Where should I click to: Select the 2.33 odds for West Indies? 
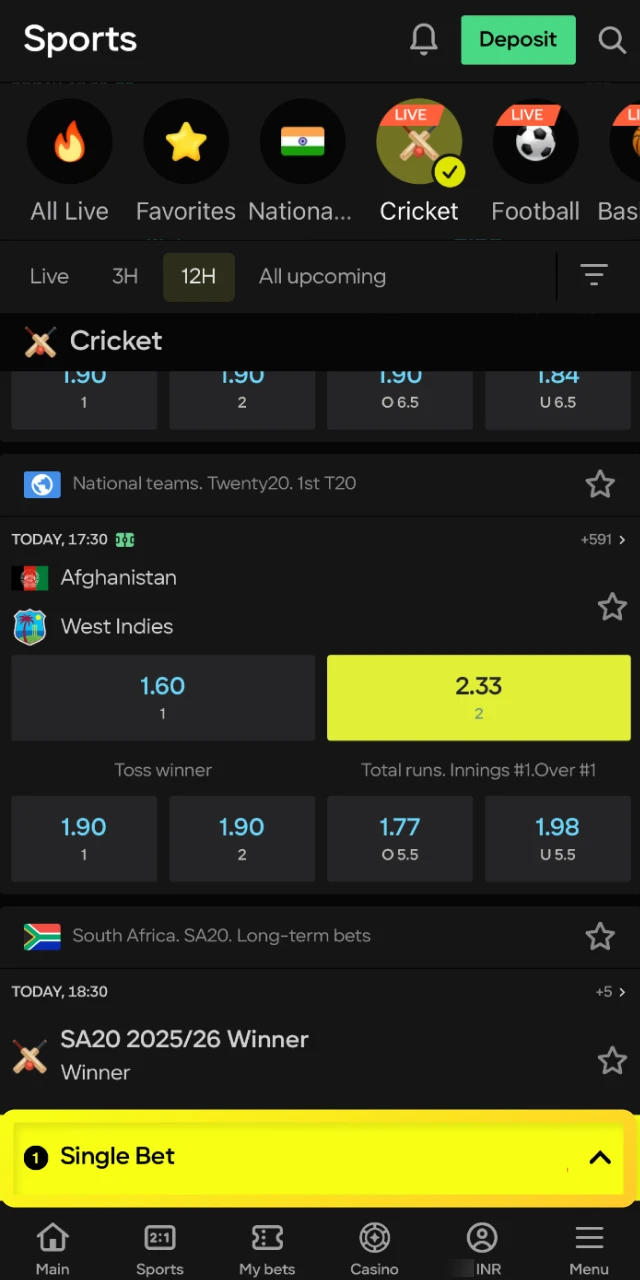478,697
